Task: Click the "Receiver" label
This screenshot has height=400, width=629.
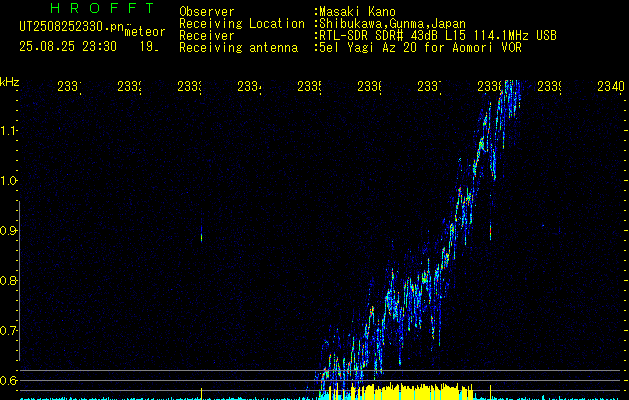Action: point(207,36)
